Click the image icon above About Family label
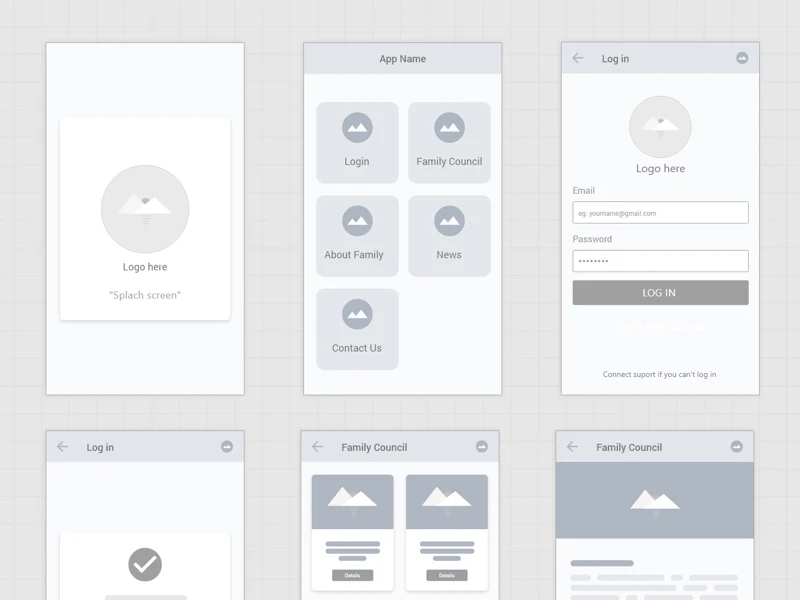Image resolution: width=800 pixels, height=600 pixels. tap(357, 221)
